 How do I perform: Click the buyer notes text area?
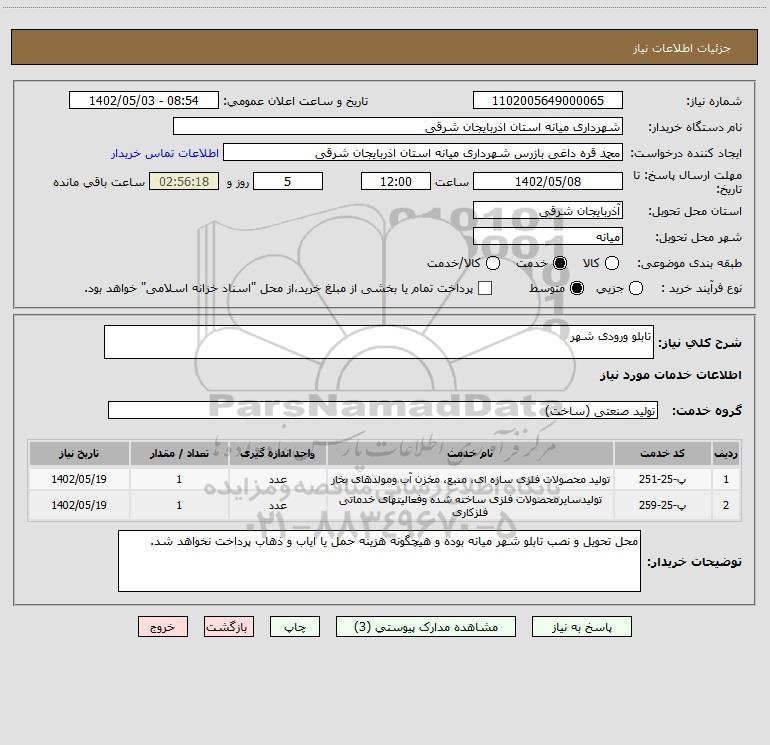[379, 561]
